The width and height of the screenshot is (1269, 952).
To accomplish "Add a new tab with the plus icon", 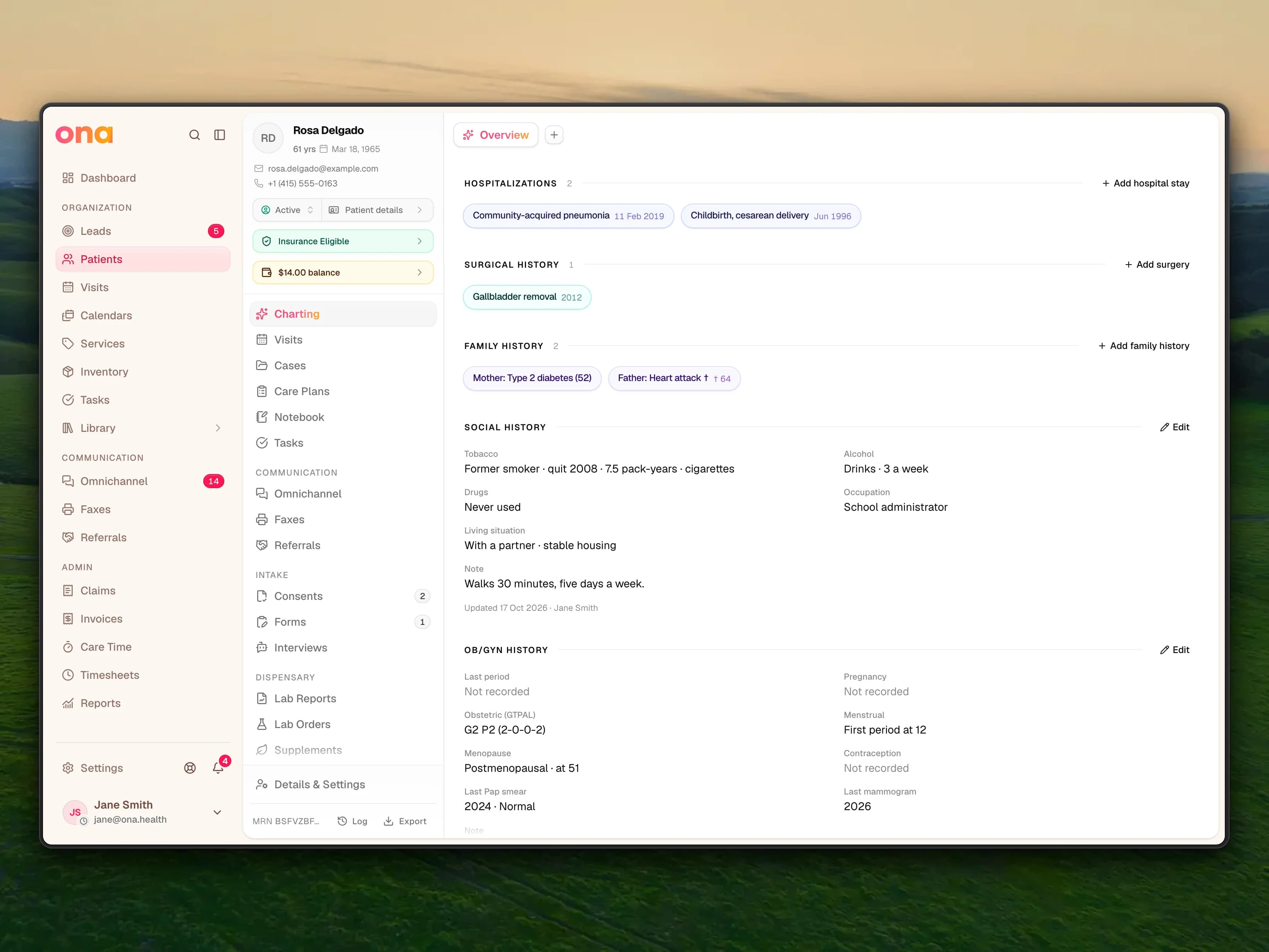I will coord(554,135).
